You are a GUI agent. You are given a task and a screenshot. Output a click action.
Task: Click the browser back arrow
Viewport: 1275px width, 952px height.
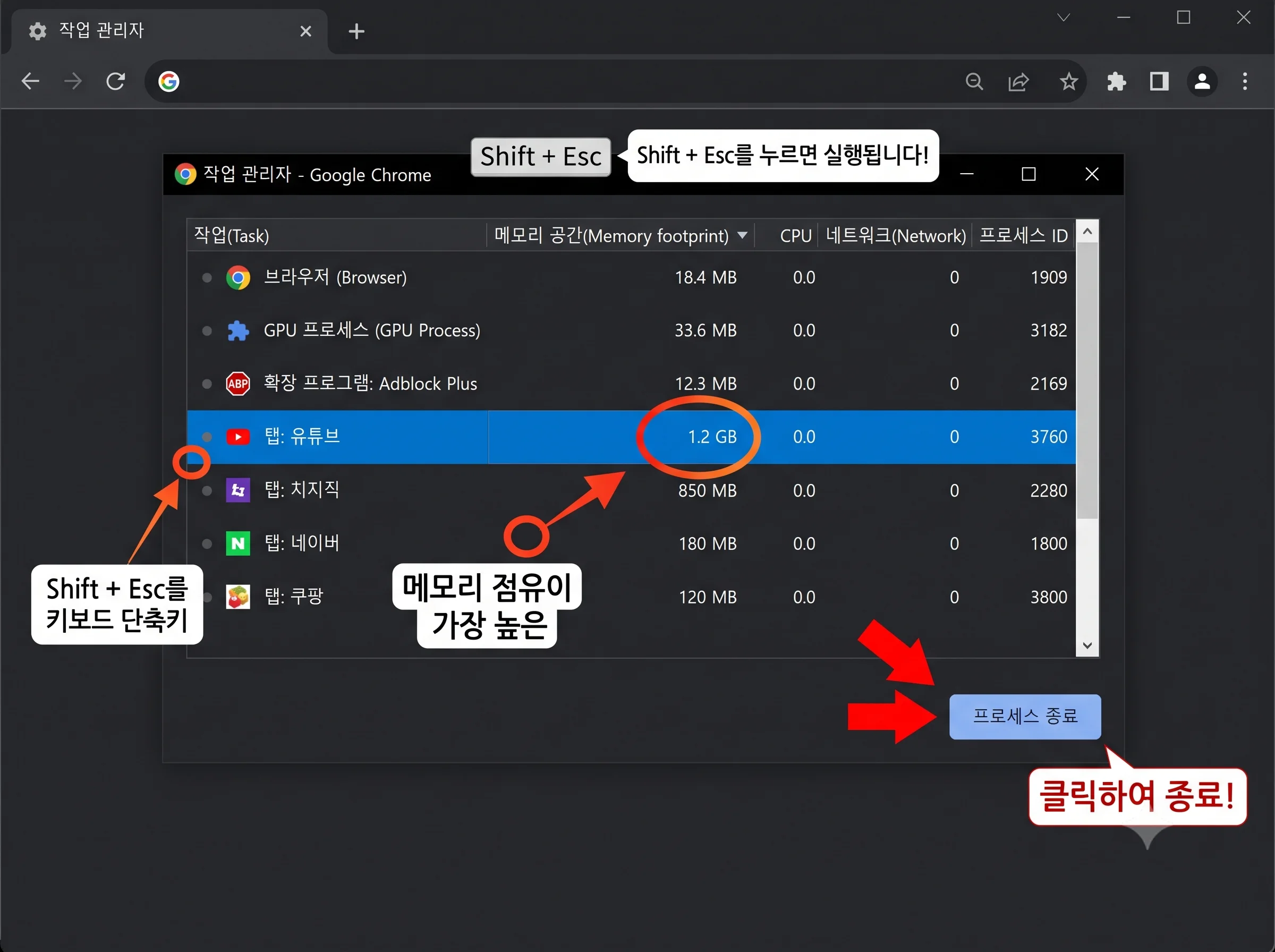pos(30,81)
